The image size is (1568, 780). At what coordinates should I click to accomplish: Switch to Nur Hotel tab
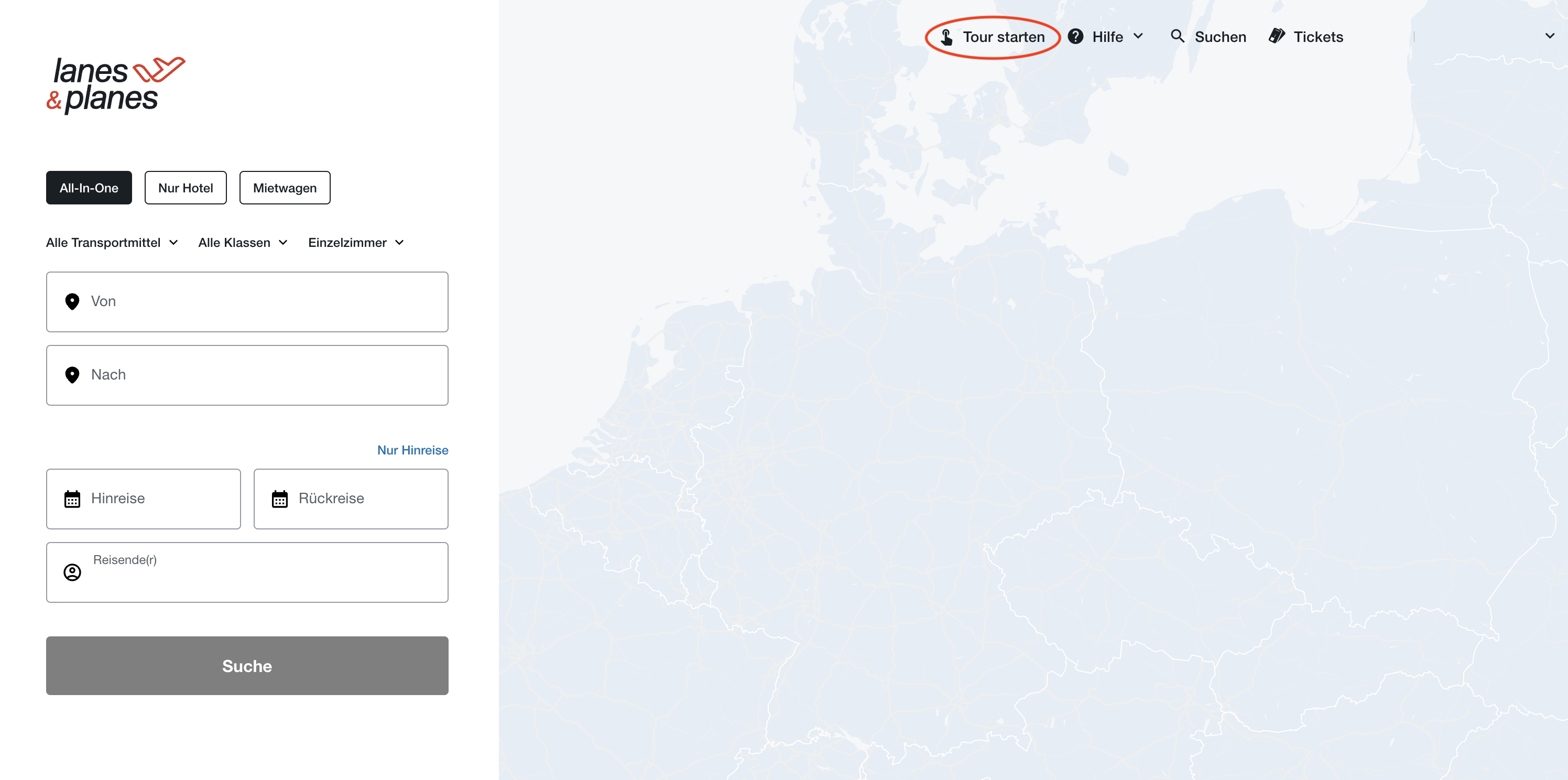(x=186, y=188)
